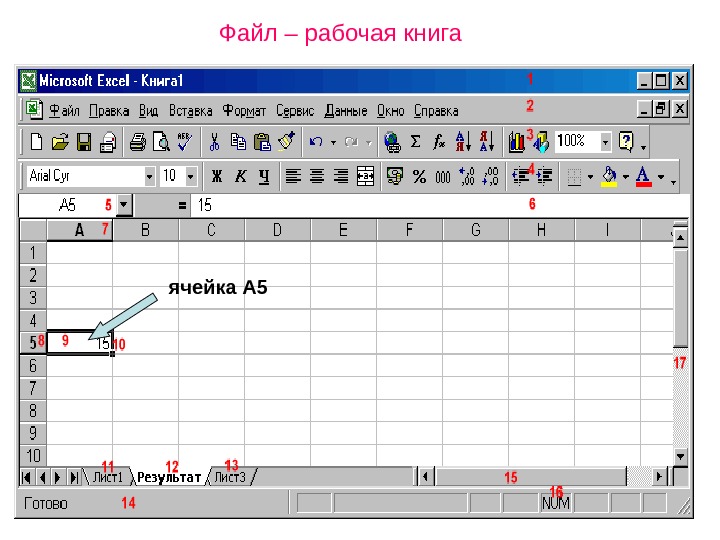Viewport: 720px width, 540px height.
Task: Click the Merge and Center icon
Action: 365,176
